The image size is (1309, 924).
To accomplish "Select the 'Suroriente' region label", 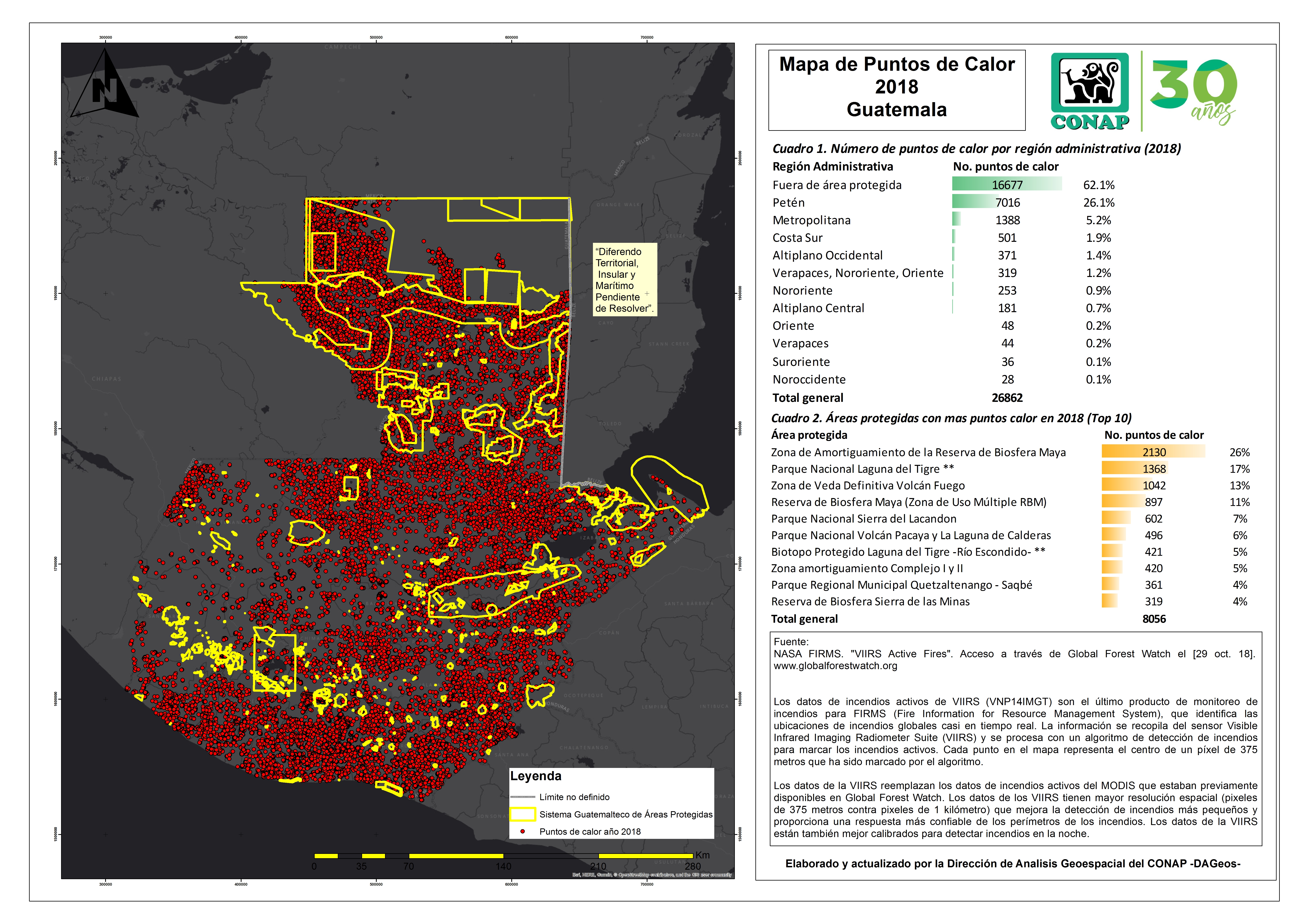I will (x=801, y=362).
